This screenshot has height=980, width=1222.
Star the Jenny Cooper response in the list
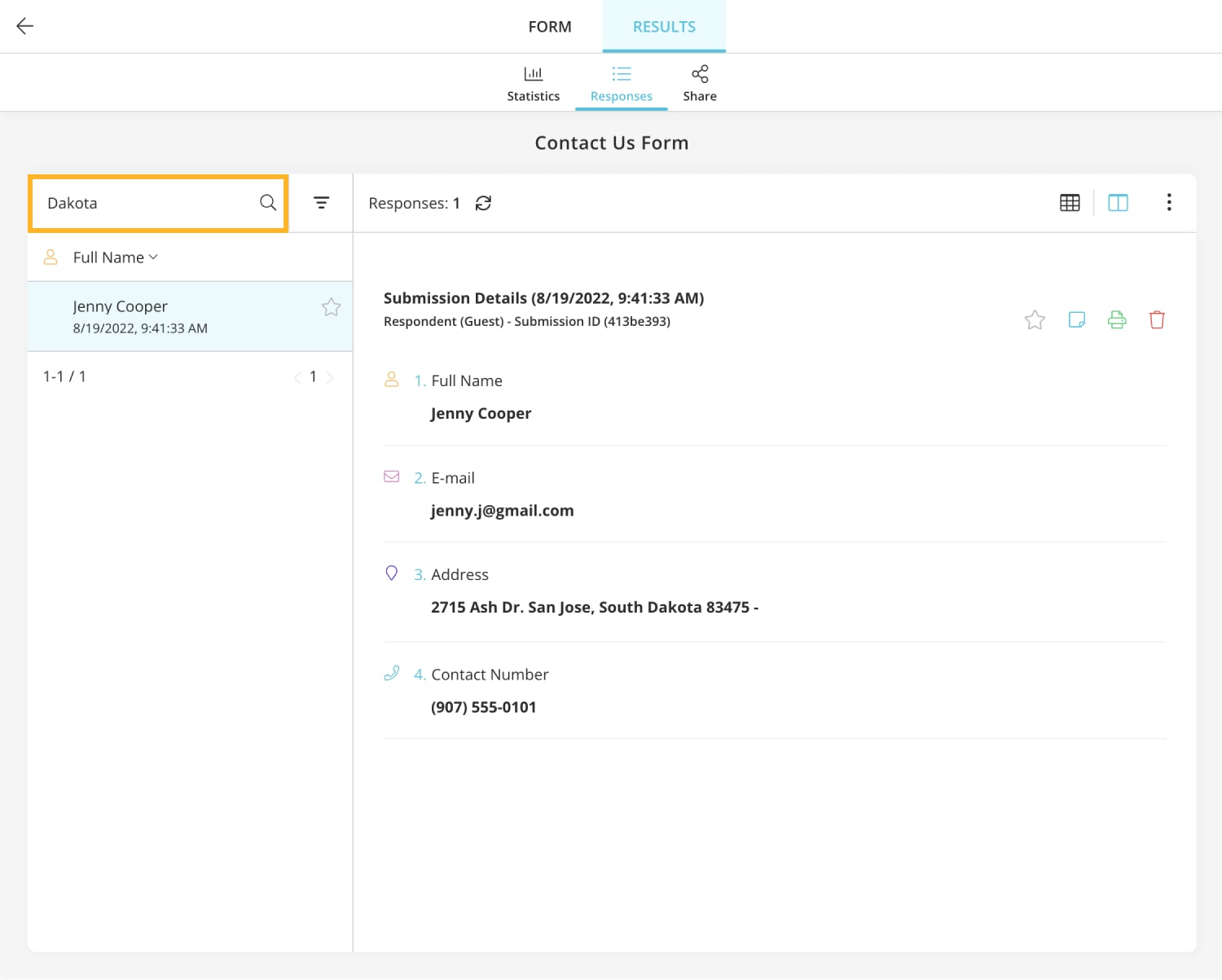tap(331, 307)
